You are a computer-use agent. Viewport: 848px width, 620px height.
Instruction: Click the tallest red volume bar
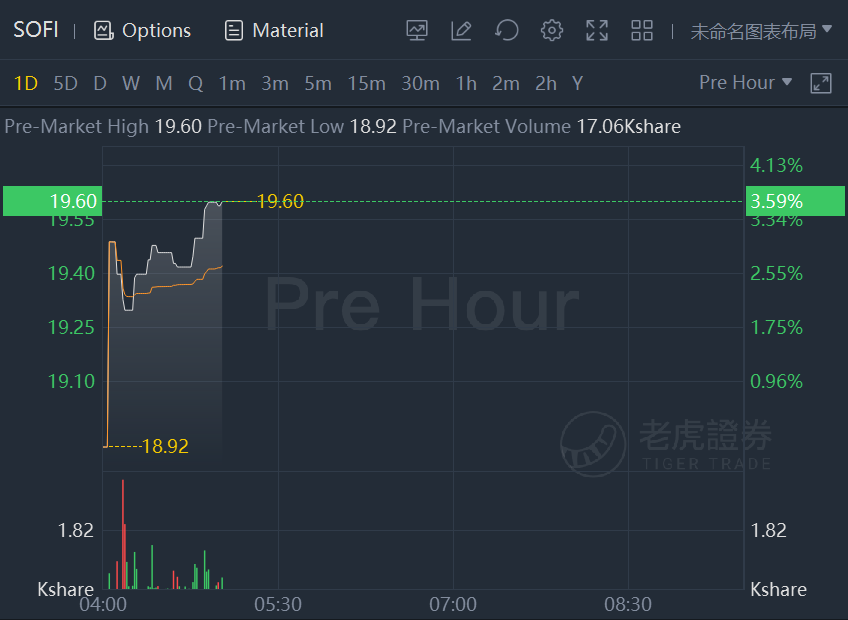[123, 534]
